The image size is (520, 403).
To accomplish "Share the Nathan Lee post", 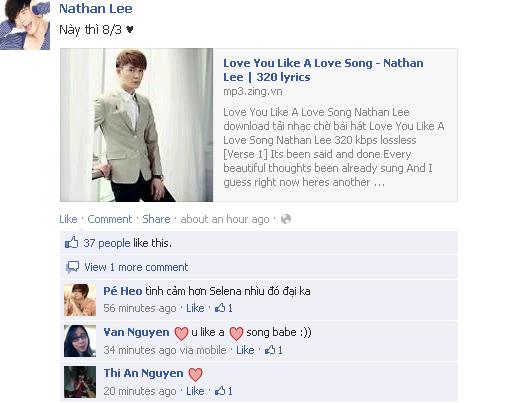I will click(x=156, y=219).
